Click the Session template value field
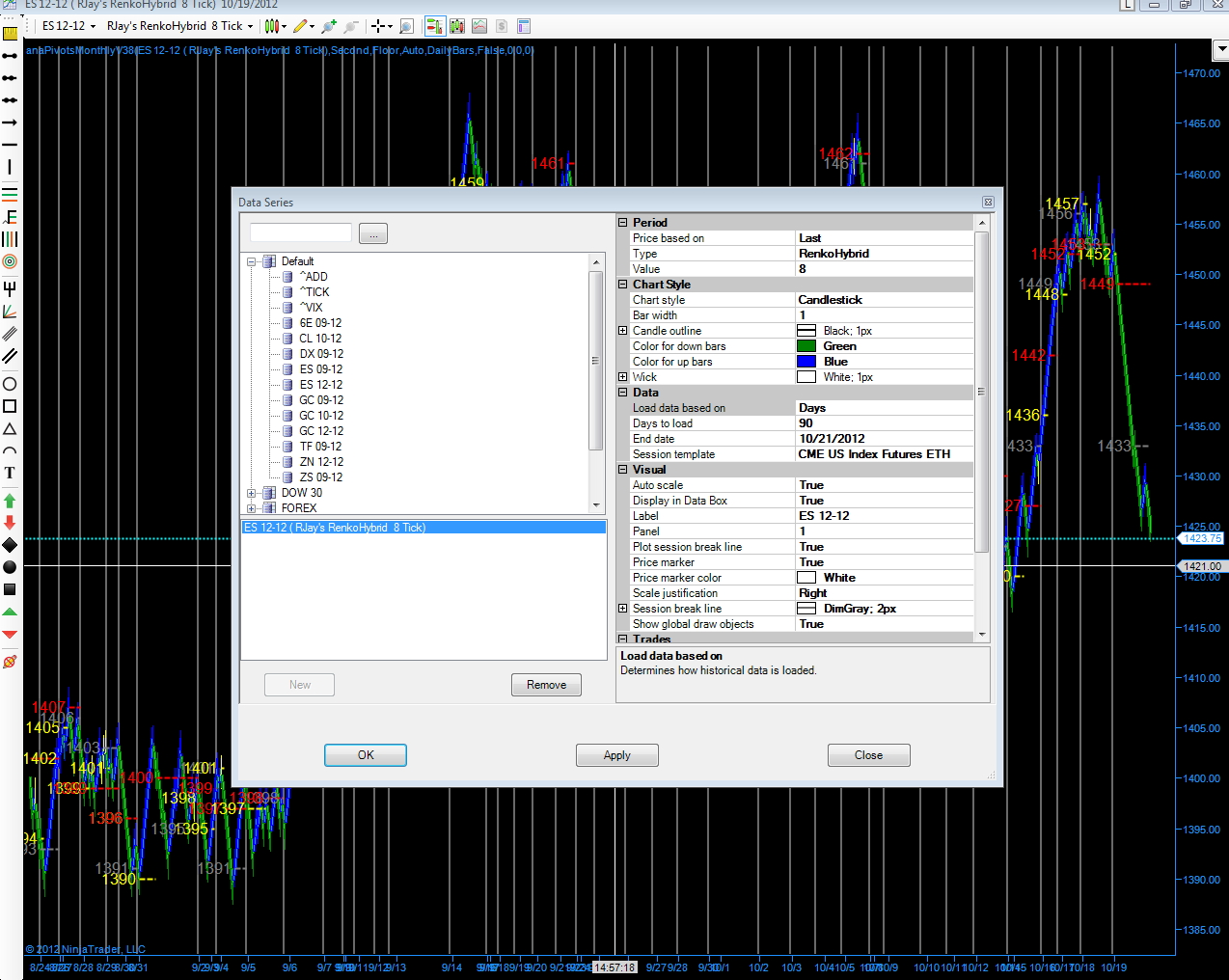 pyautogui.click(x=885, y=454)
